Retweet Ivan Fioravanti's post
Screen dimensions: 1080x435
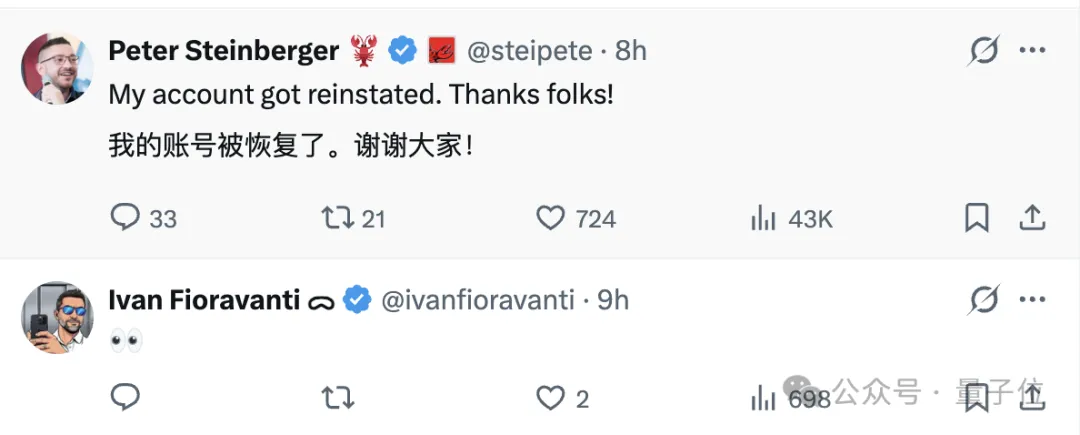337,398
